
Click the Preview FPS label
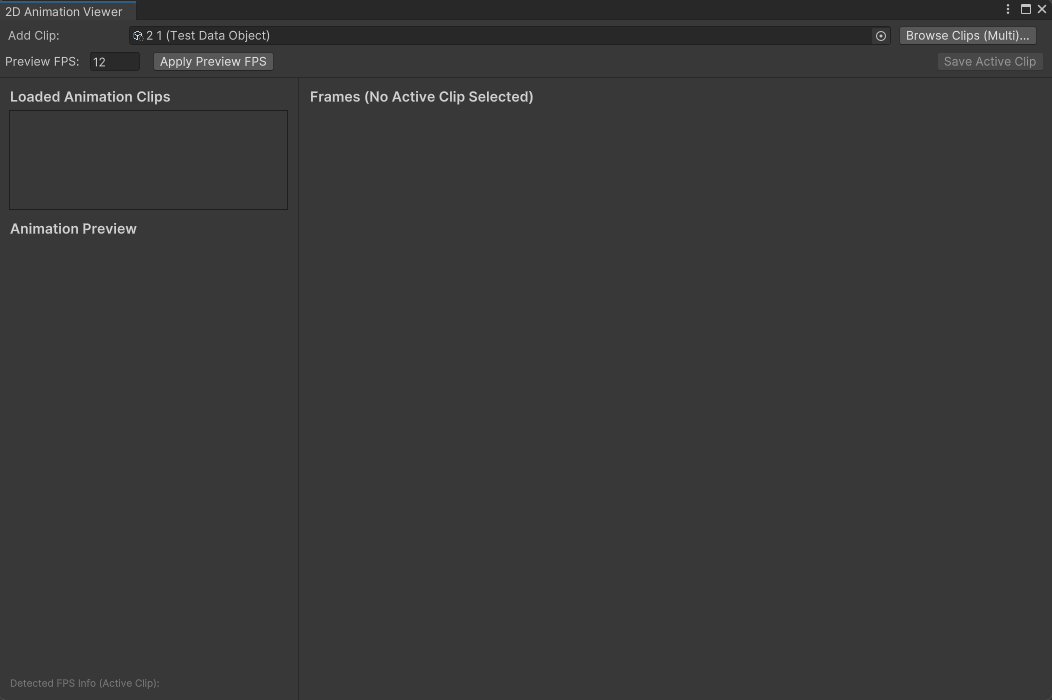pos(42,61)
